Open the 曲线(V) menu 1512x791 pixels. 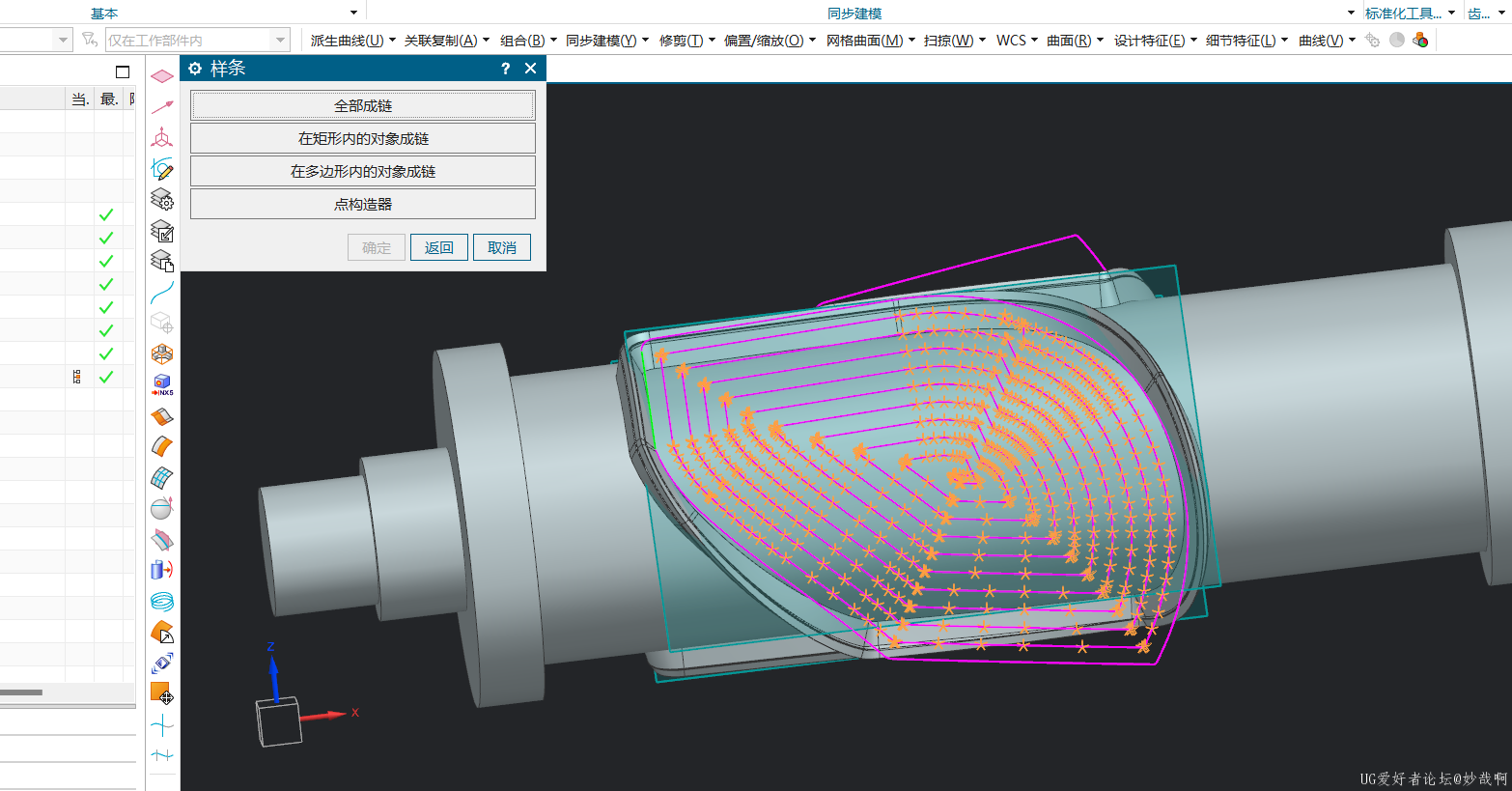(1327, 41)
